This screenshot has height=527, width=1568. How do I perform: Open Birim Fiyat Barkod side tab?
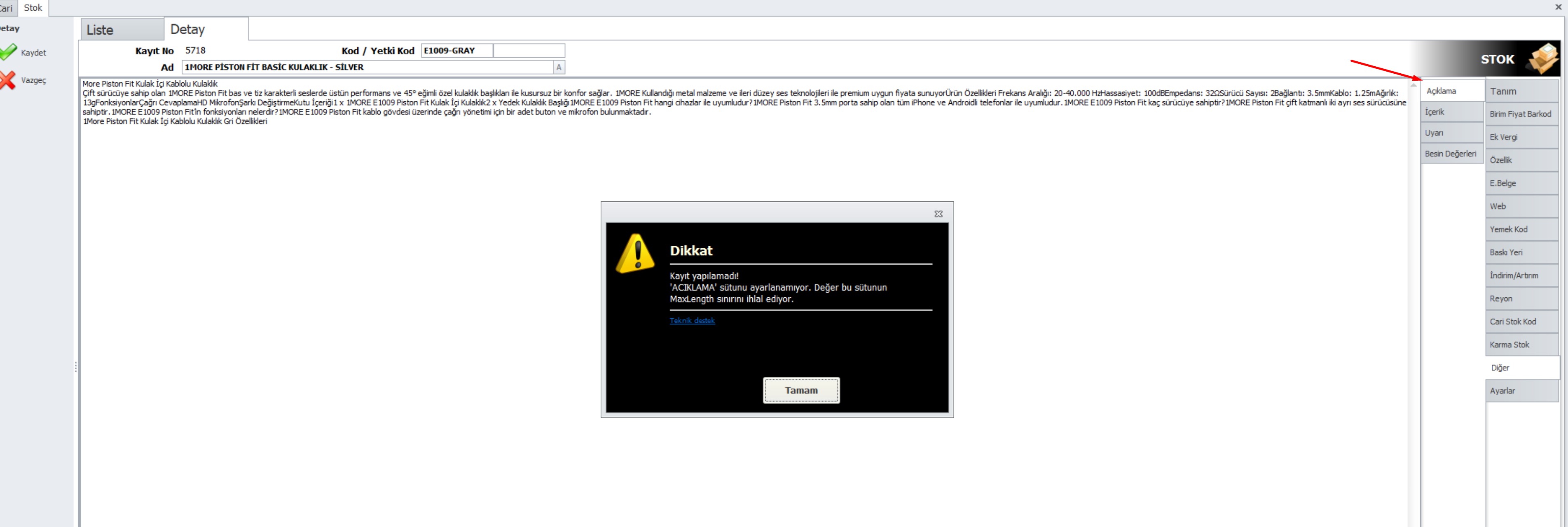tap(1522, 114)
